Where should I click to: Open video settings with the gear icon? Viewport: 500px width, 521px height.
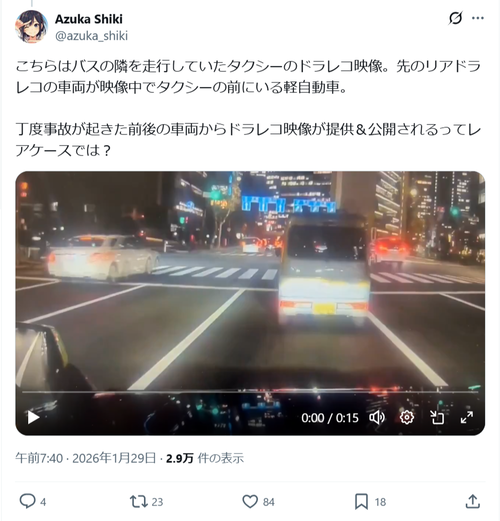tap(407, 417)
